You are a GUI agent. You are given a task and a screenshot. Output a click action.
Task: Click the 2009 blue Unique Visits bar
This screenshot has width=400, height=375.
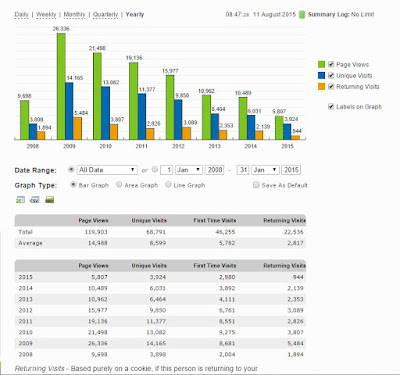point(69,111)
